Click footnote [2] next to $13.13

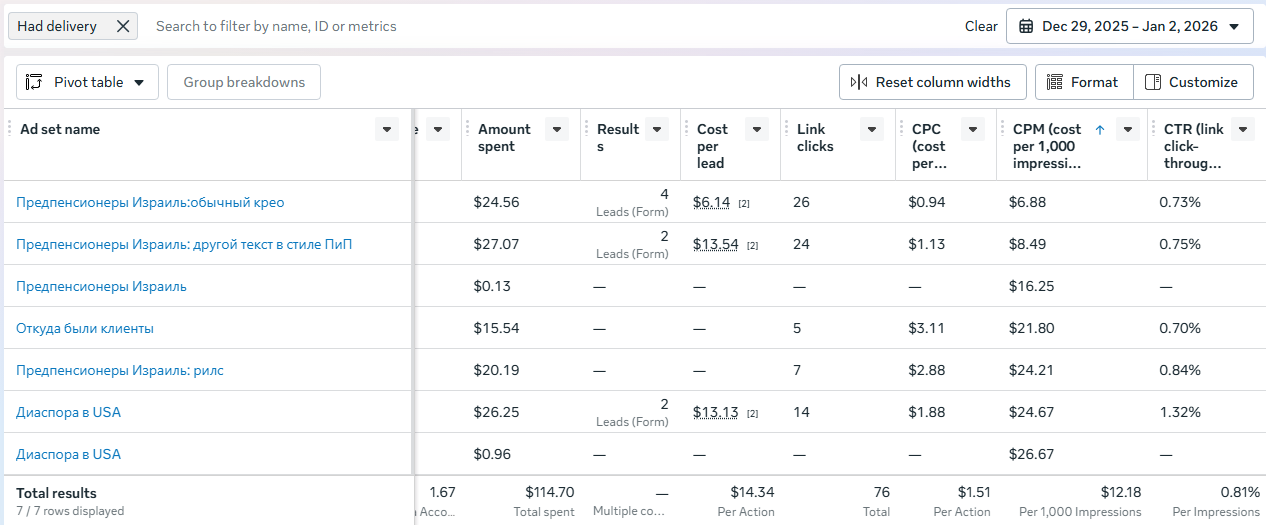(753, 413)
